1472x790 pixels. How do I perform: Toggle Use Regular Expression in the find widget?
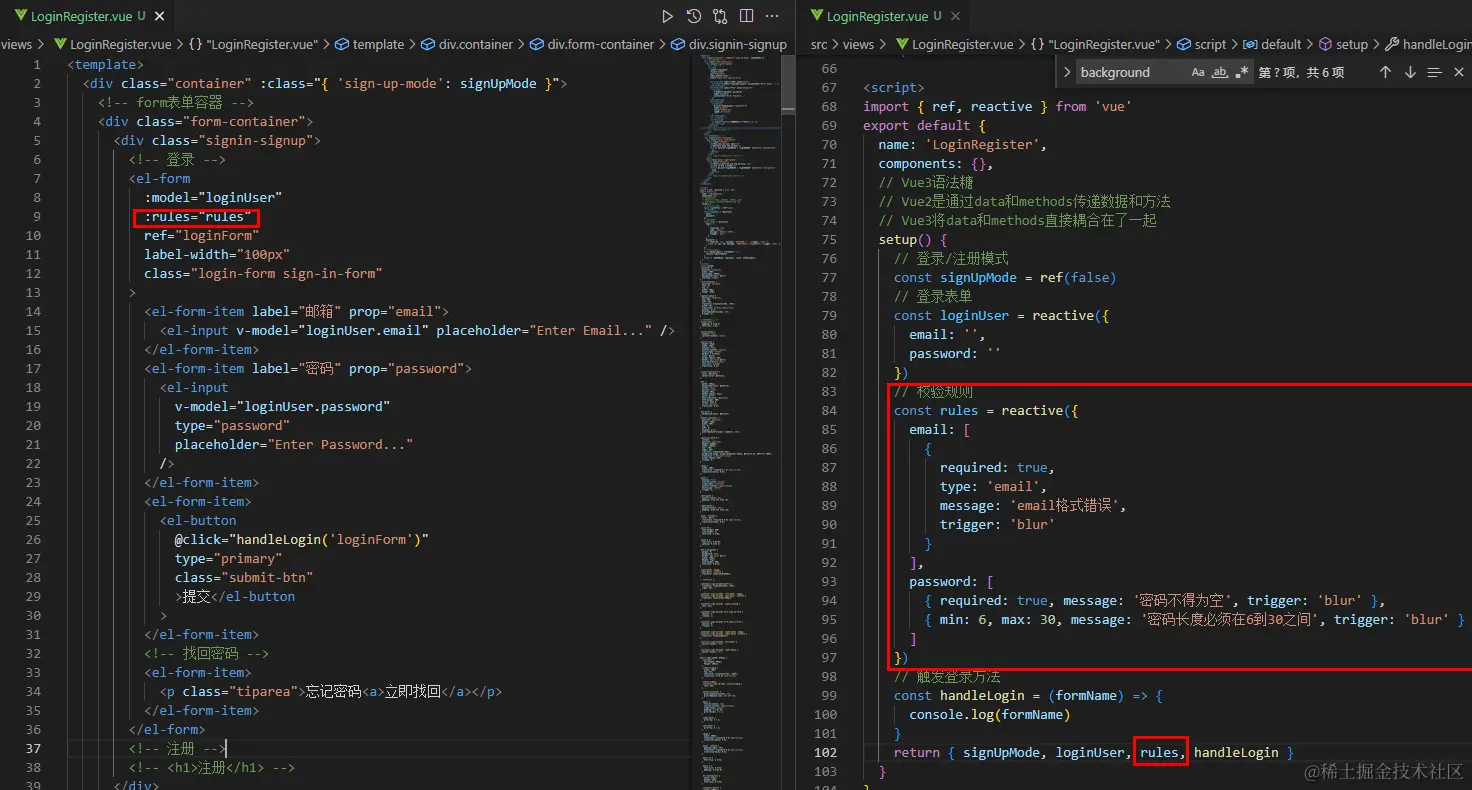(1242, 72)
